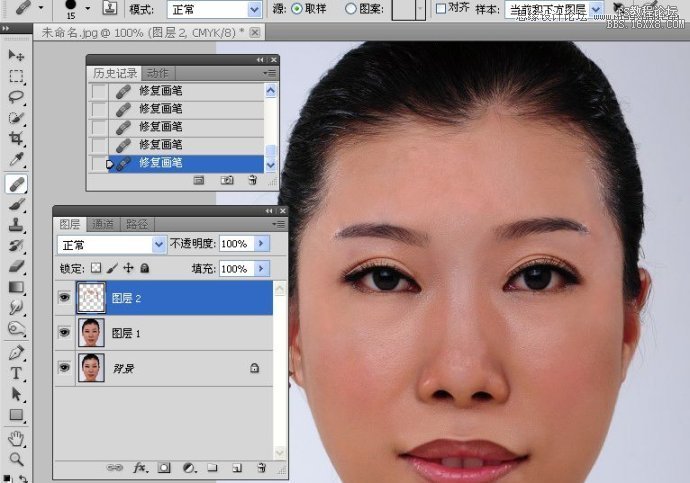The height and width of the screenshot is (483, 690).
Task: Select the Type tool
Action: (17, 373)
